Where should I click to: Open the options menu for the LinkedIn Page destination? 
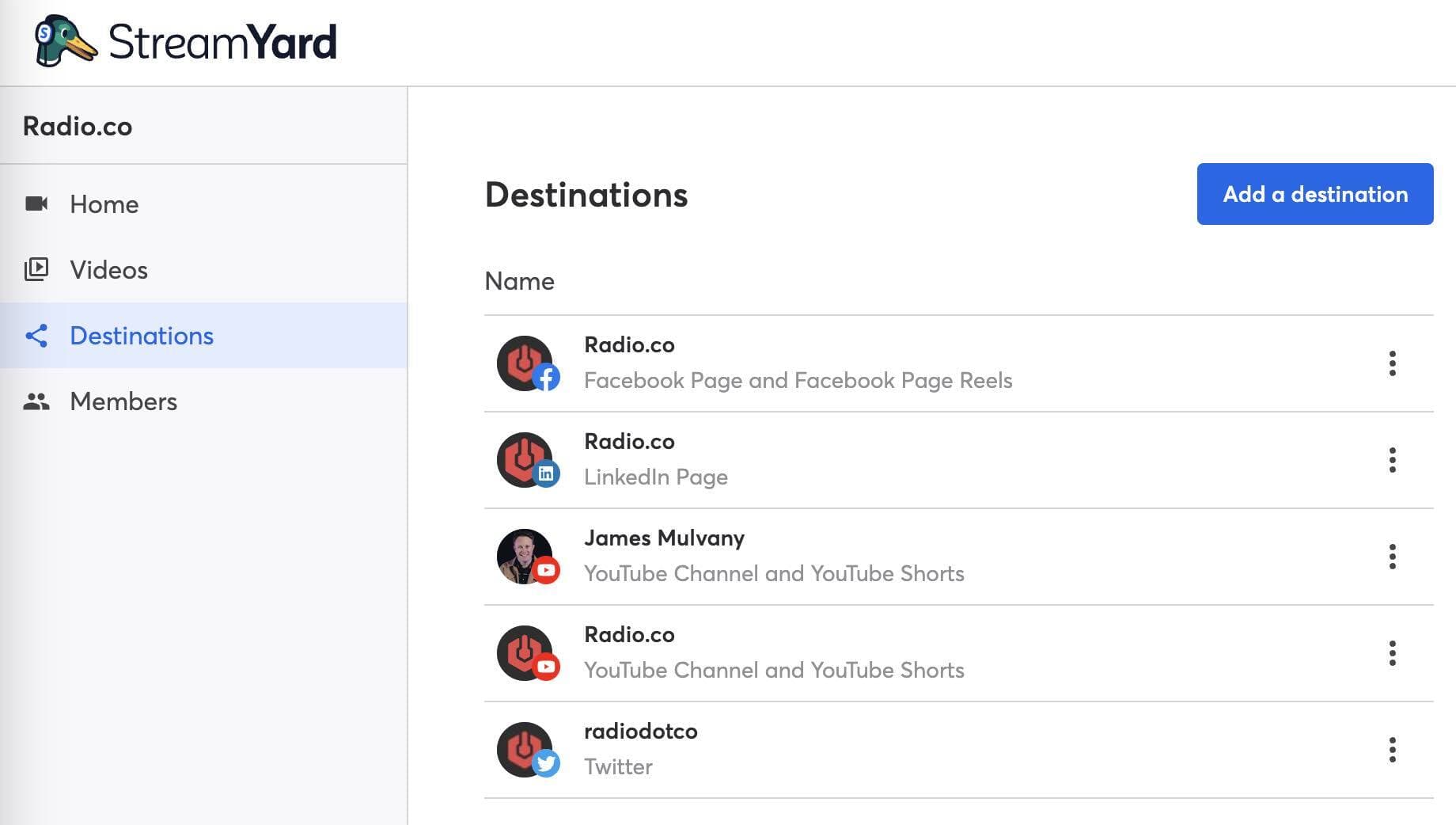coord(1392,460)
